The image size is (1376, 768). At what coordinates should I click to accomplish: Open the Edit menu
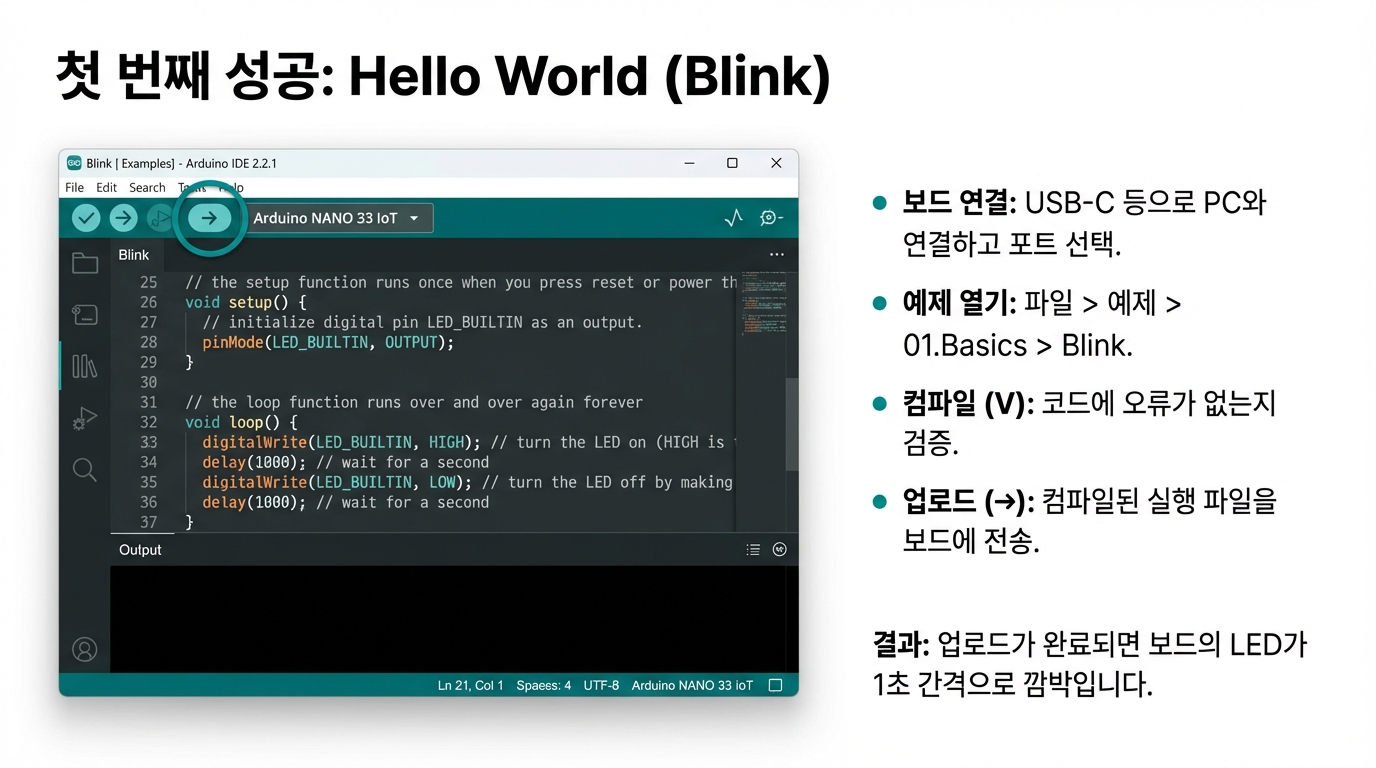[x=107, y=188]
